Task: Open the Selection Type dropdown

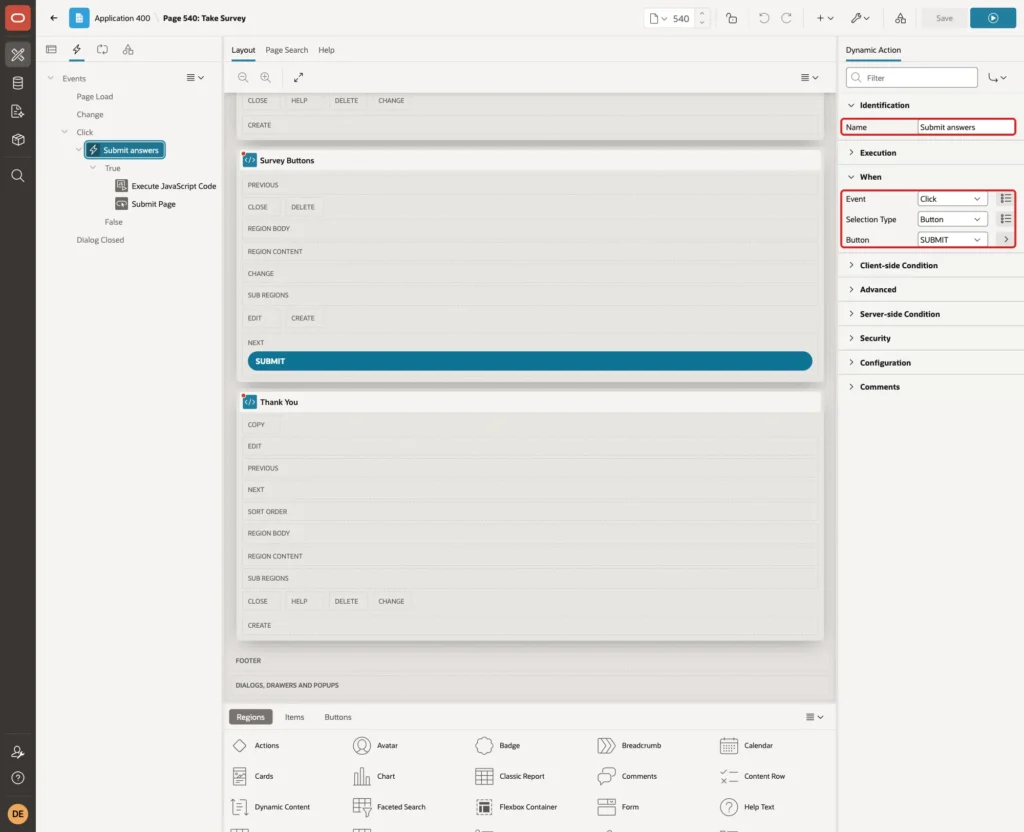Action: coord(952,219)
